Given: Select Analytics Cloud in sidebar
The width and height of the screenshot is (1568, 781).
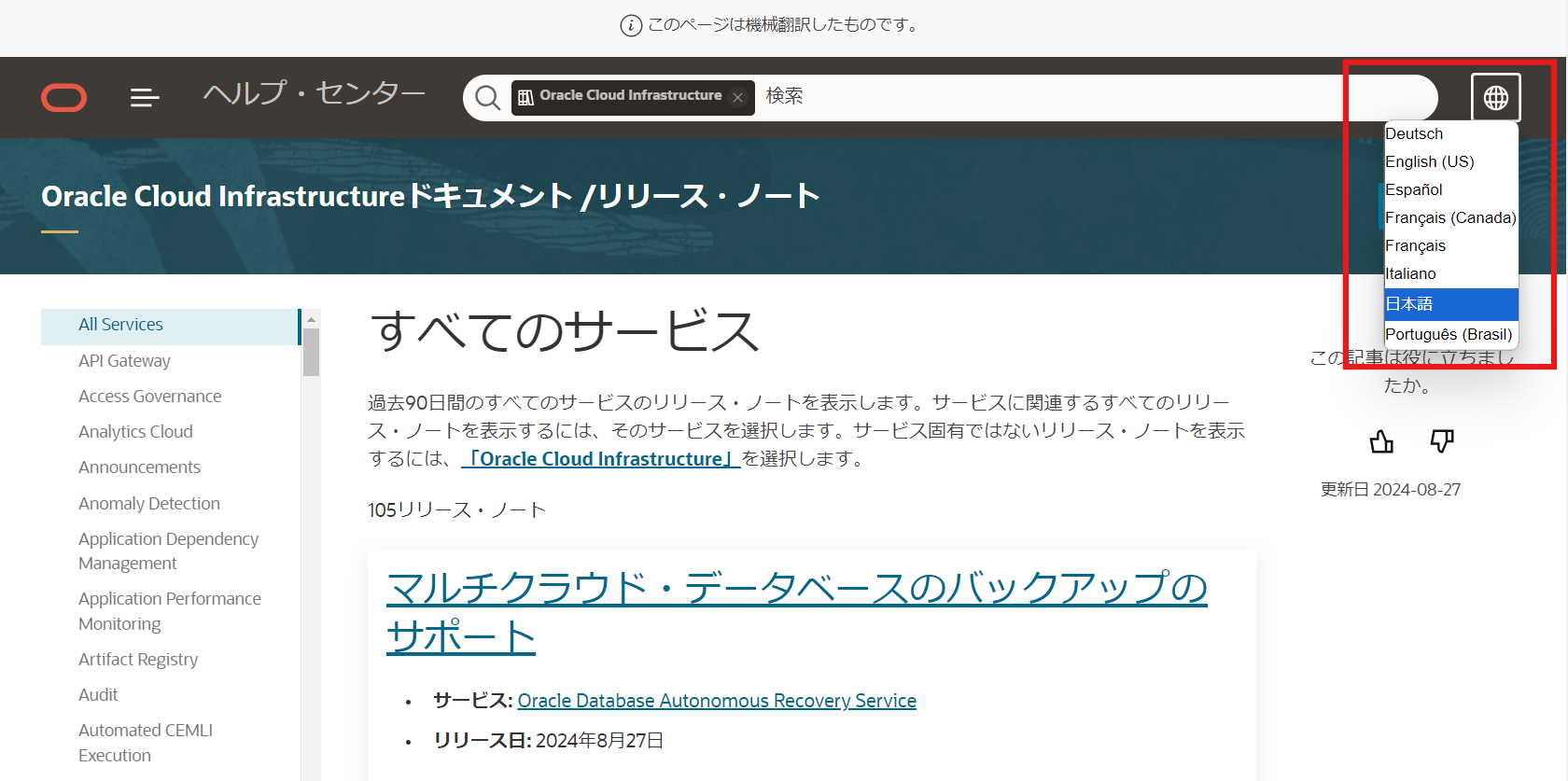Looking at the screenshot, I should [x=135, y=432].
